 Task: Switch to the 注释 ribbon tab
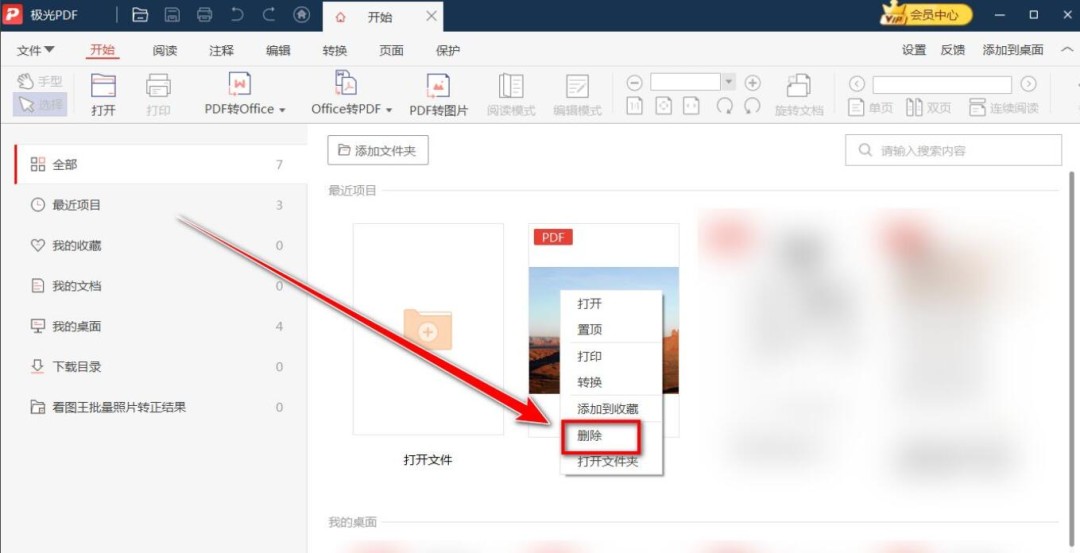point(221,50)
